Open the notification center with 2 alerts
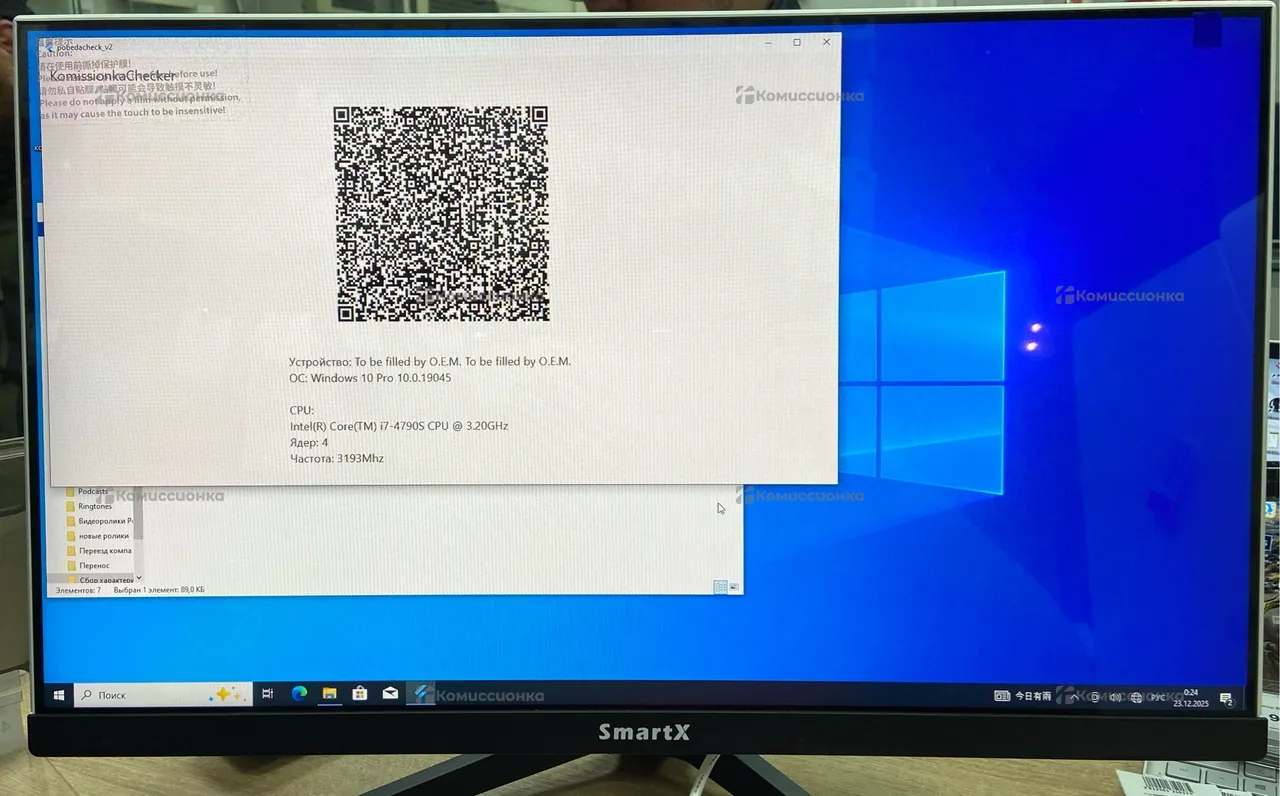 click(1226, 699)
